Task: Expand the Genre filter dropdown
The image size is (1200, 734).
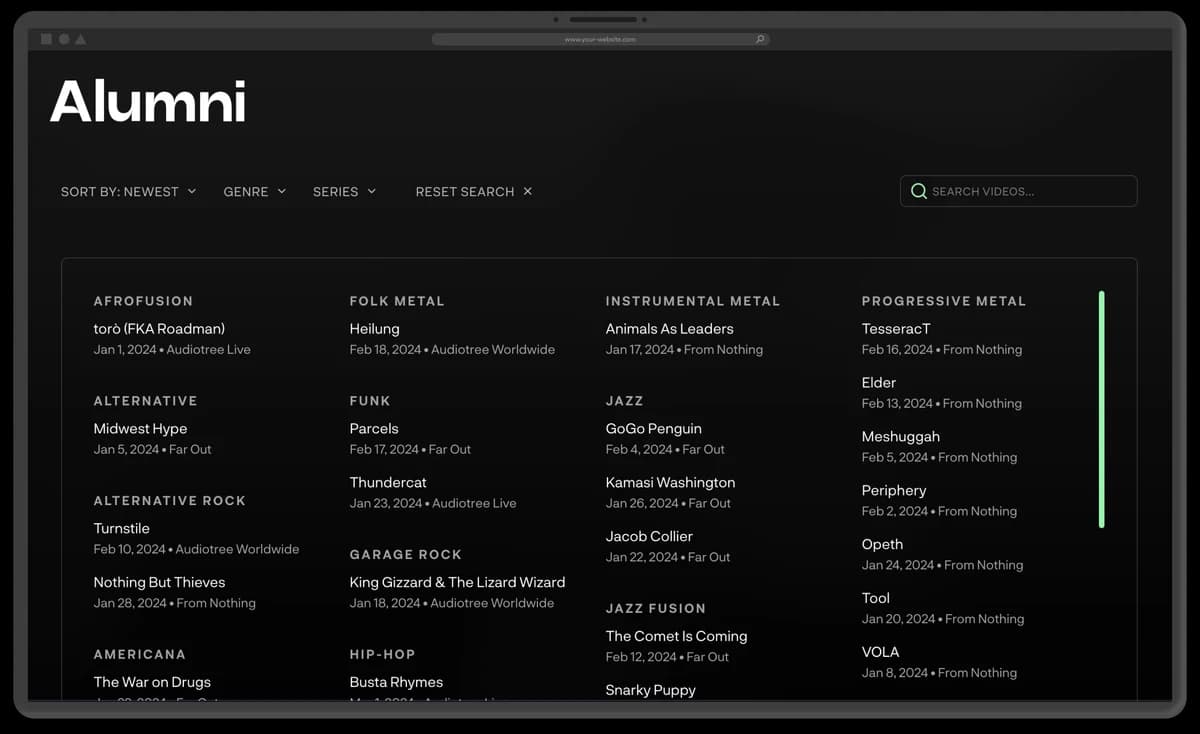Action: coord(254,191)
